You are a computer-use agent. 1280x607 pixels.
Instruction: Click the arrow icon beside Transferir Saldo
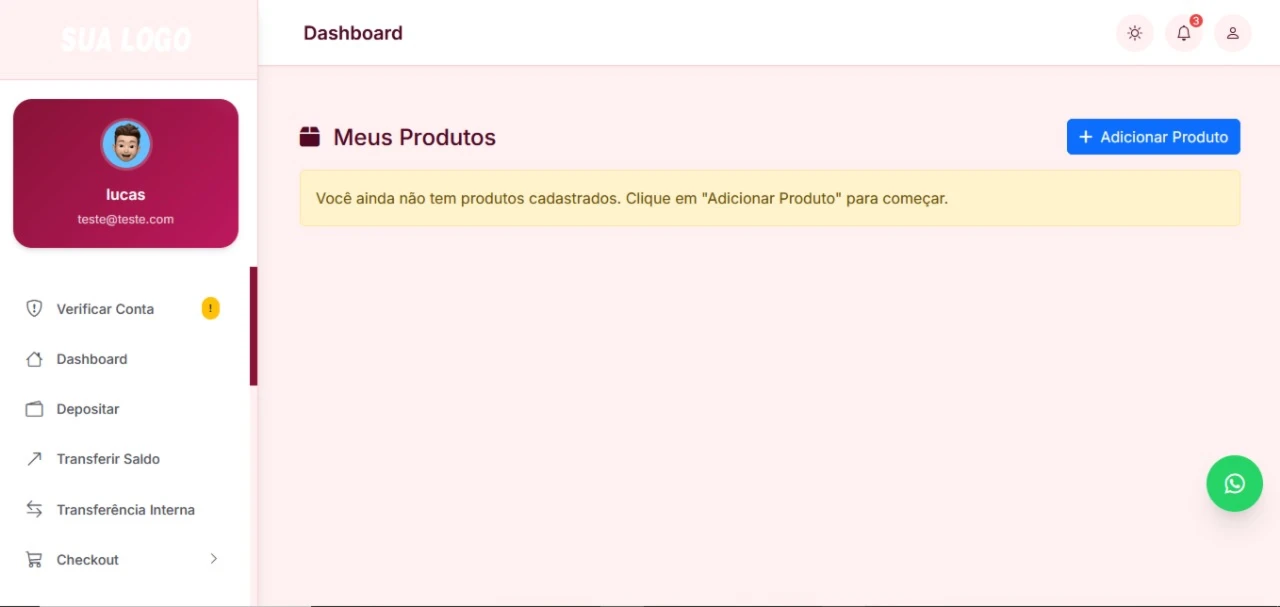34,459
